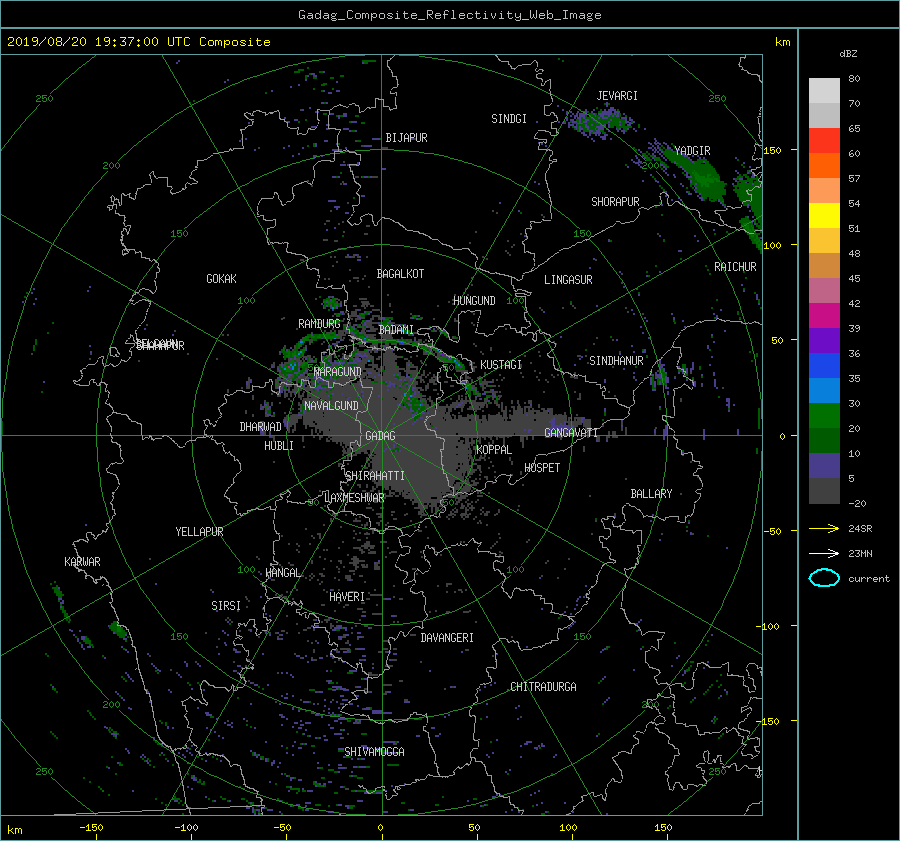Click the SHIRAHATTI city label
This screenshot has height=841, width=900.
[x=375, y=476]
